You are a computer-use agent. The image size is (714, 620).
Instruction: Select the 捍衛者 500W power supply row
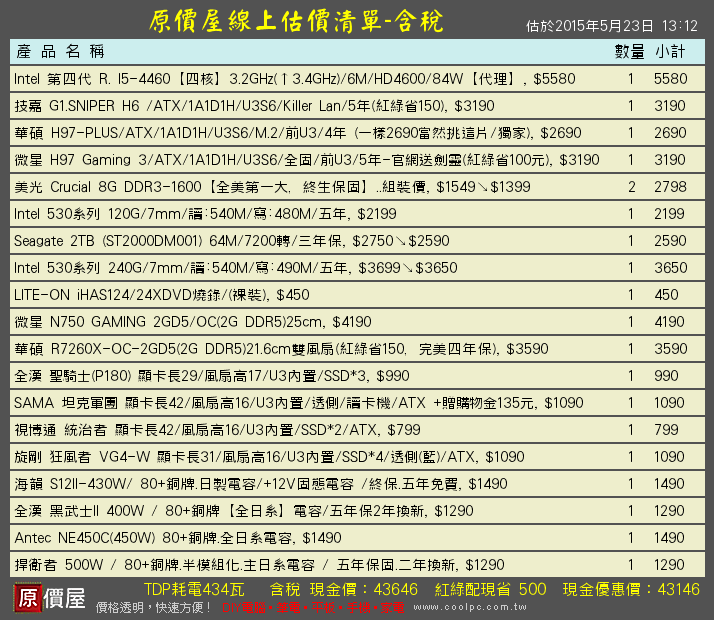pos(357,565)
